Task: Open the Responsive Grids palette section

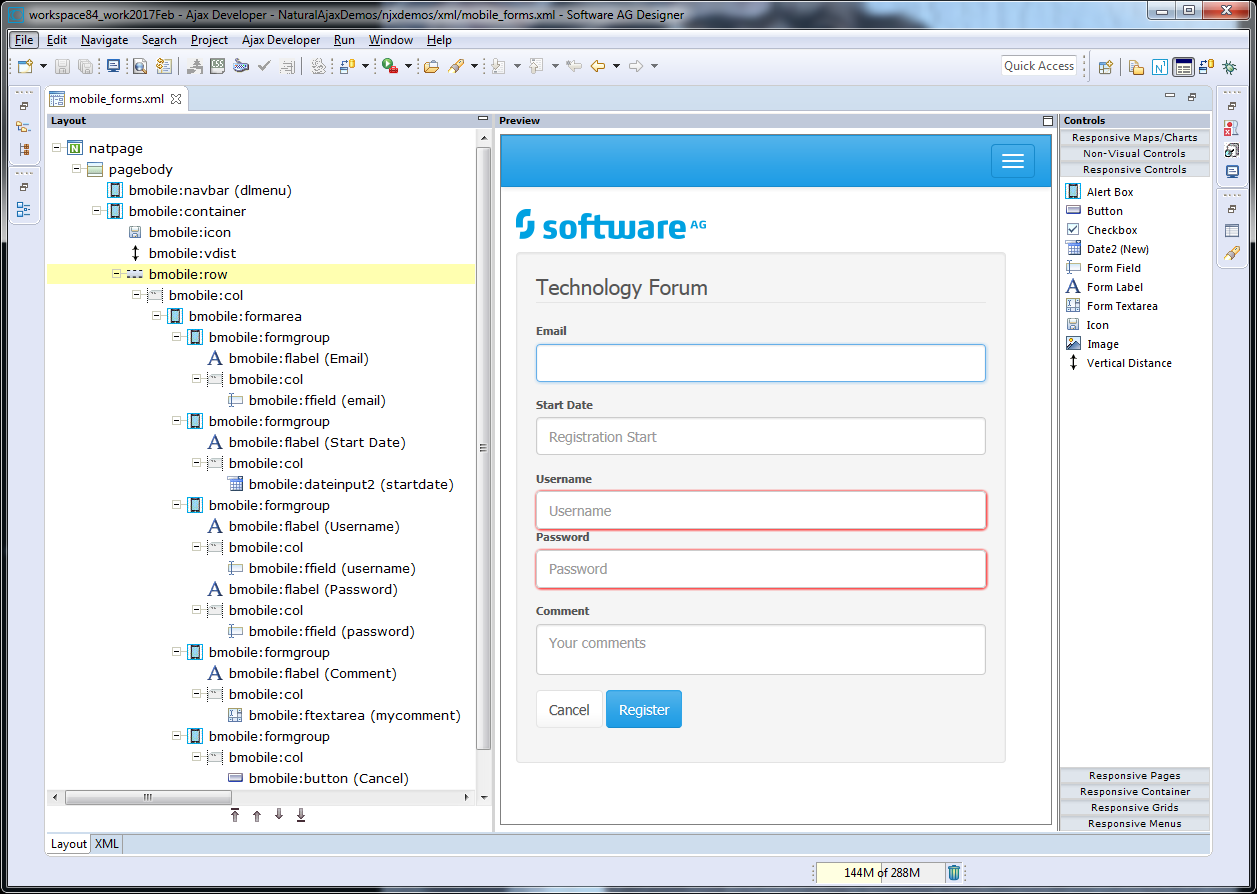Action: [1134, 808]
